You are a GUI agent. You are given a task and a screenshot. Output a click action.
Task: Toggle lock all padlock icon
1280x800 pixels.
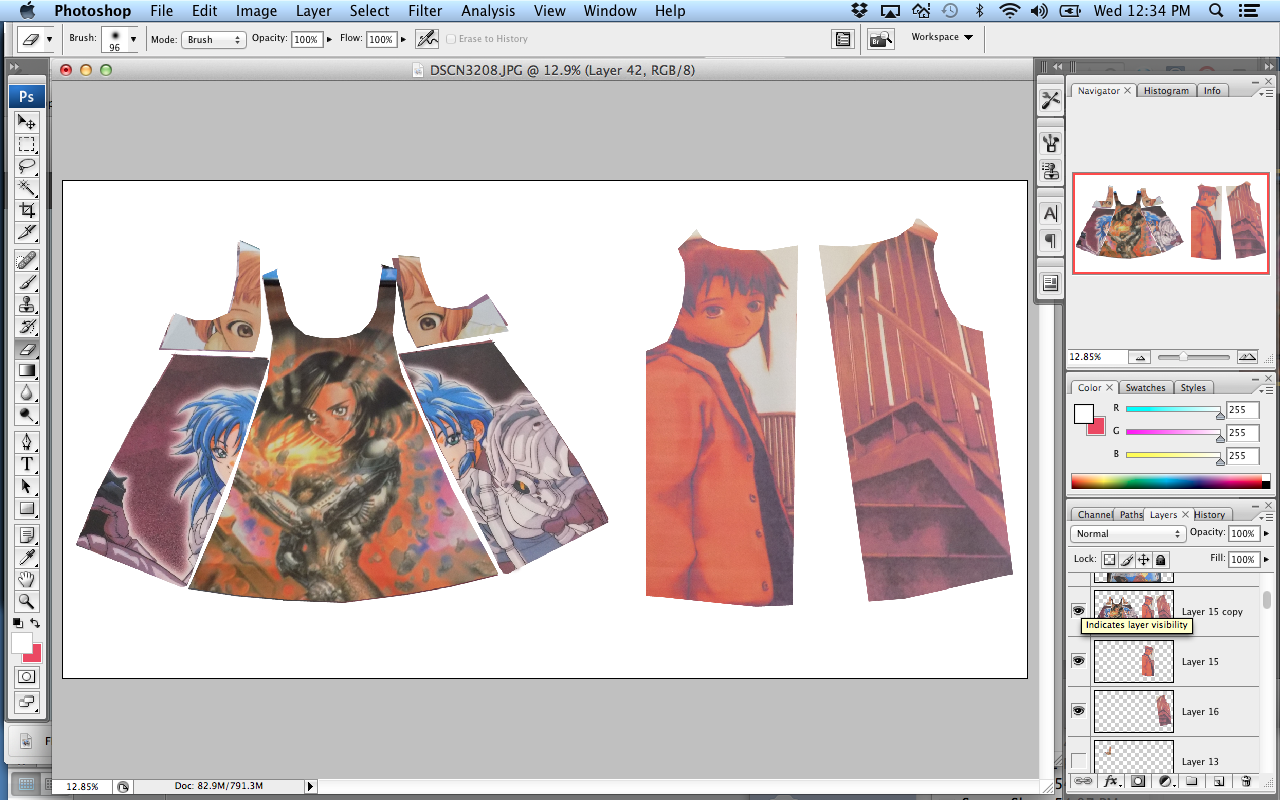point(1161,560)
